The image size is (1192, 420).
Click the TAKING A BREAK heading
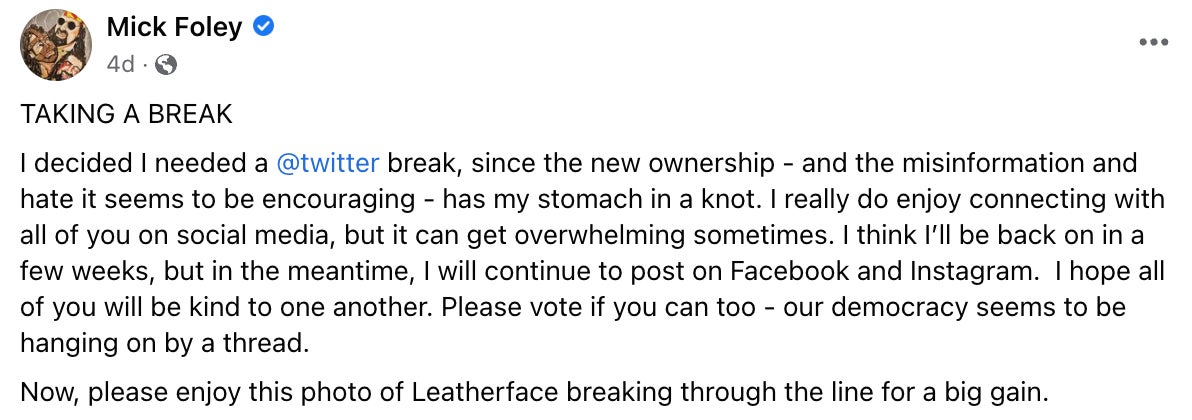click(x=126, y=114)
